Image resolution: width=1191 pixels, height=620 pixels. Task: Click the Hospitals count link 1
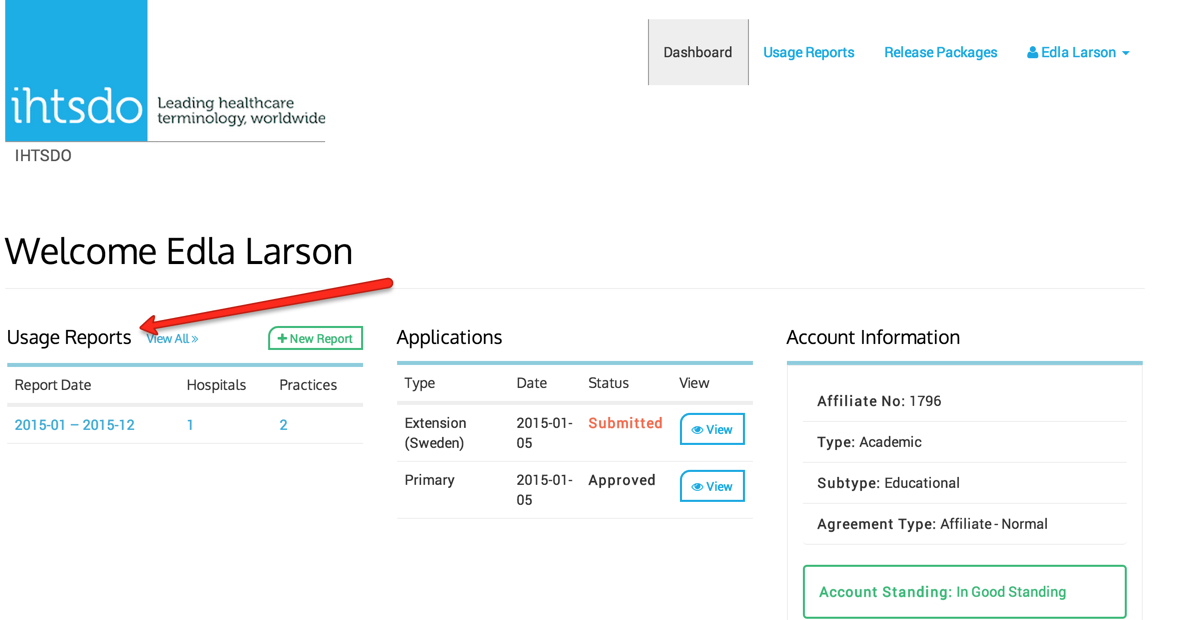click(x=190, y=425)
